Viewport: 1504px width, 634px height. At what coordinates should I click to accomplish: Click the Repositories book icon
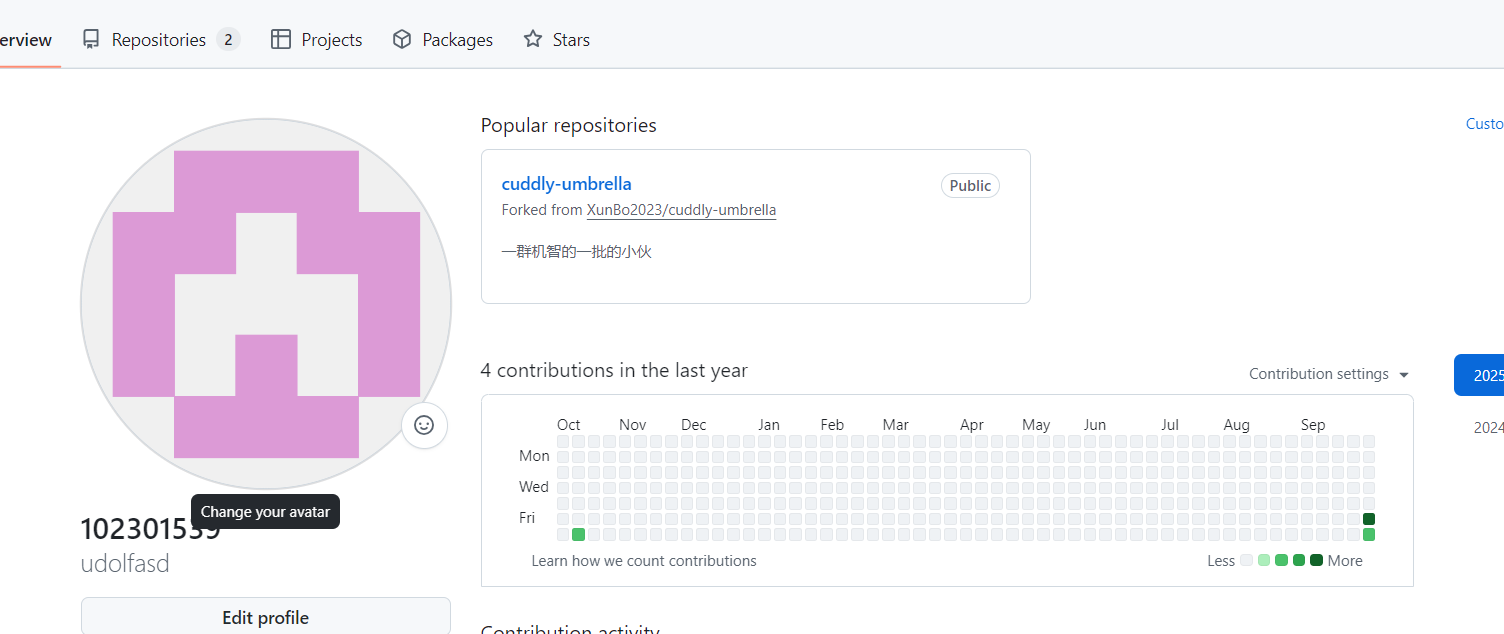click(x=91, y=40)
